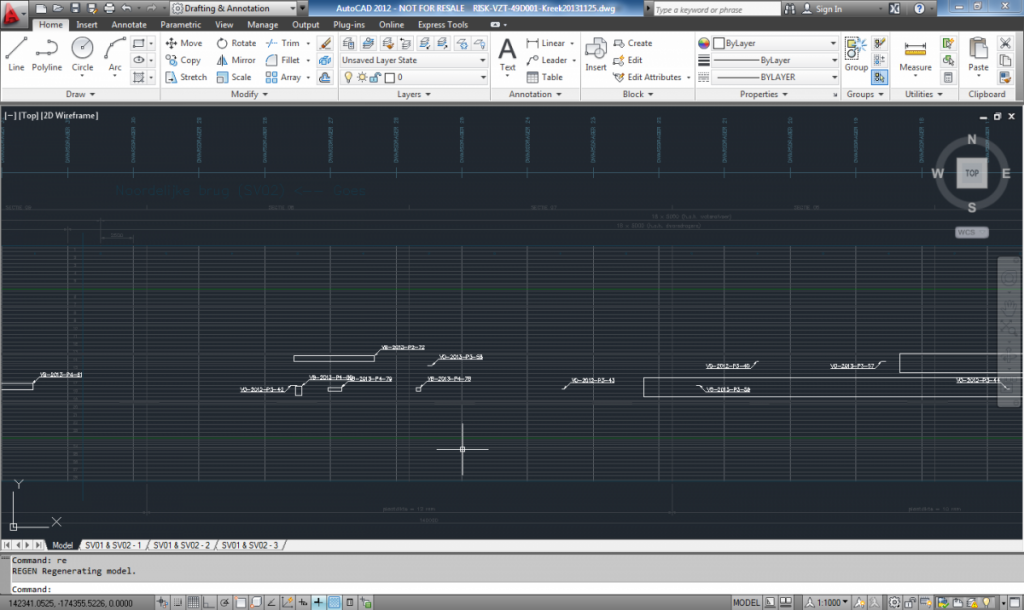Screen dimensions: 1024x610
Task: Toggle Grid Display in the status bar
Action: pyautogui.click(x=192, y=602)
